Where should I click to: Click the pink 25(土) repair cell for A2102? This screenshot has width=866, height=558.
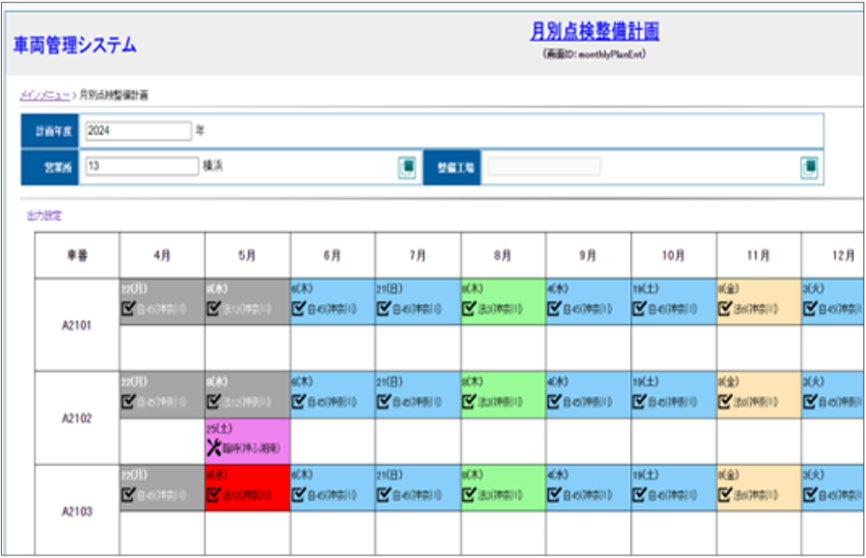point(247,441)
